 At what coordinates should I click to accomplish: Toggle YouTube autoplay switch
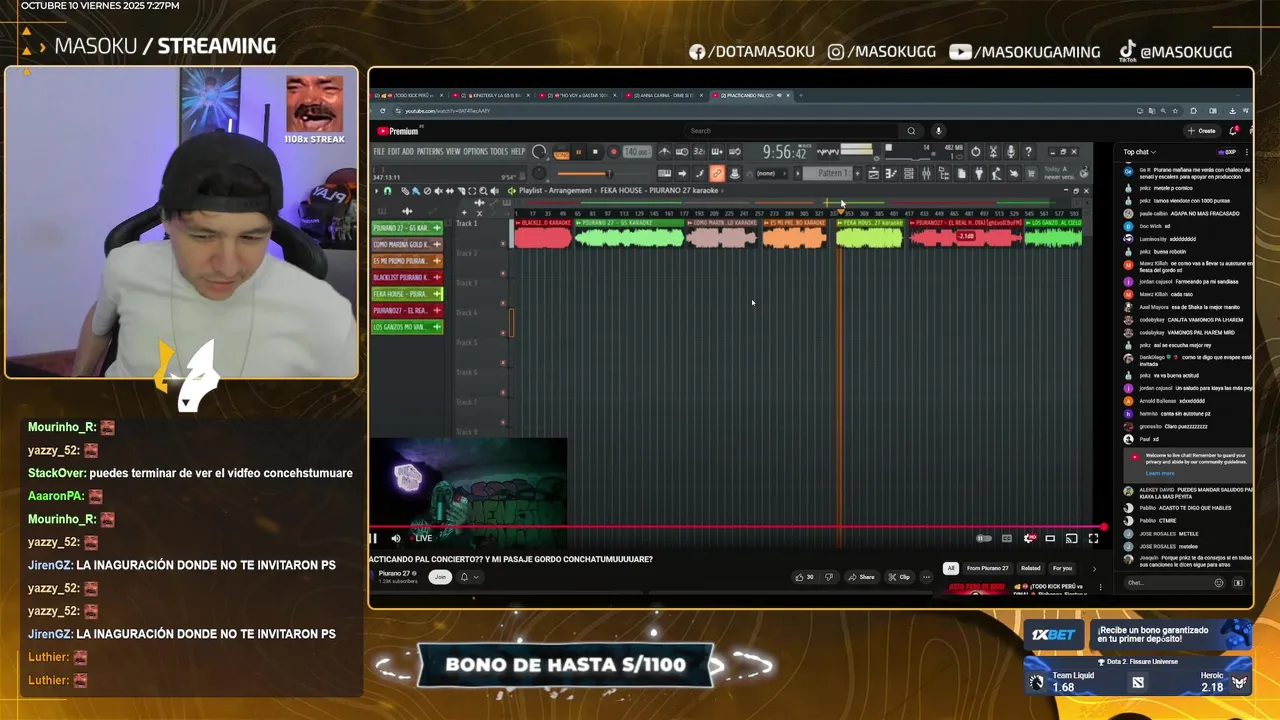[984, 538]
